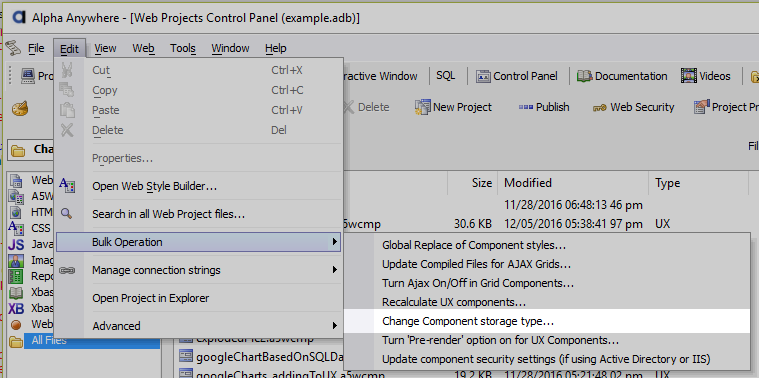Click the folder icon in path bar
The image size is (759, 378).
[x=18, y=150]
